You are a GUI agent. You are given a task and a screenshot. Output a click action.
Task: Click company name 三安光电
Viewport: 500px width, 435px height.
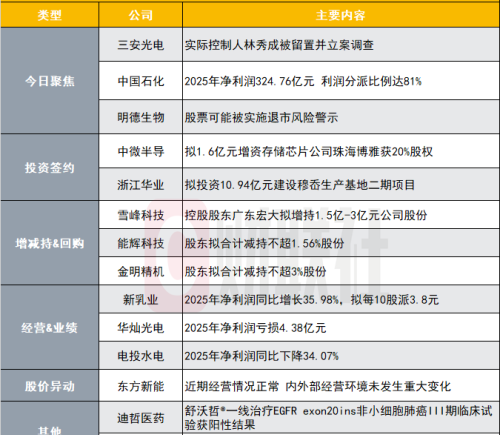pos(141,45)
